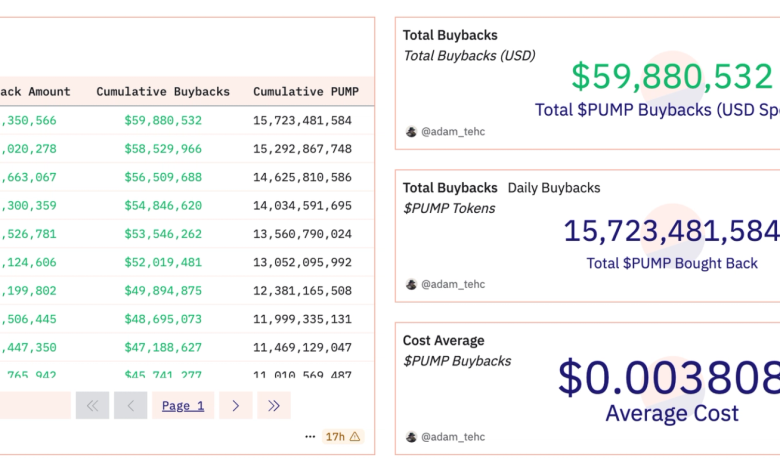The height and width of the screenshot is (470, 780).
Task: Open @adam_tehc link under Average Cost
Action: 453,437
